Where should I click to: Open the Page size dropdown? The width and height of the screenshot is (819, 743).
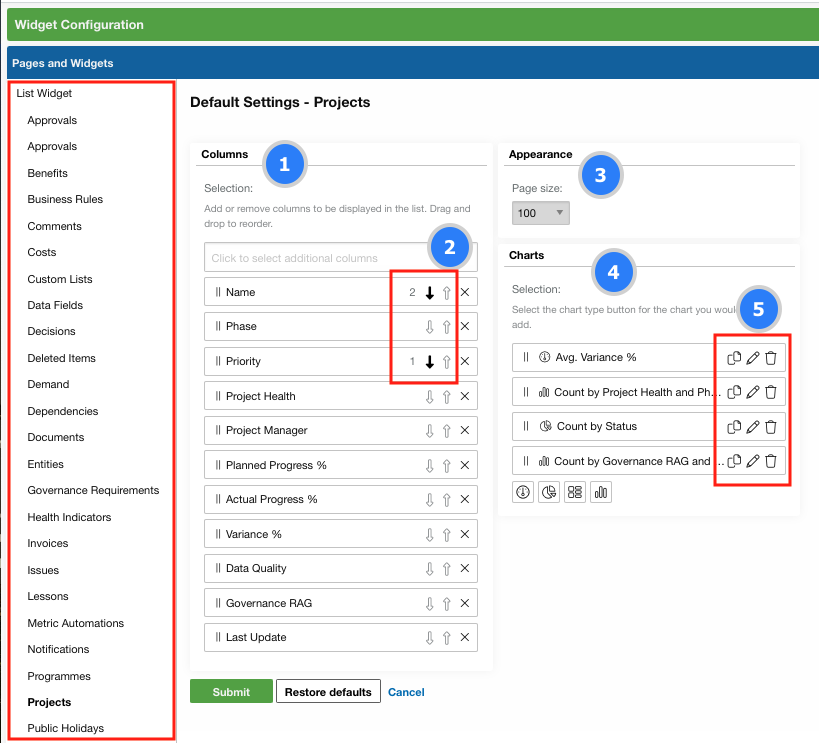pos(540,213)
